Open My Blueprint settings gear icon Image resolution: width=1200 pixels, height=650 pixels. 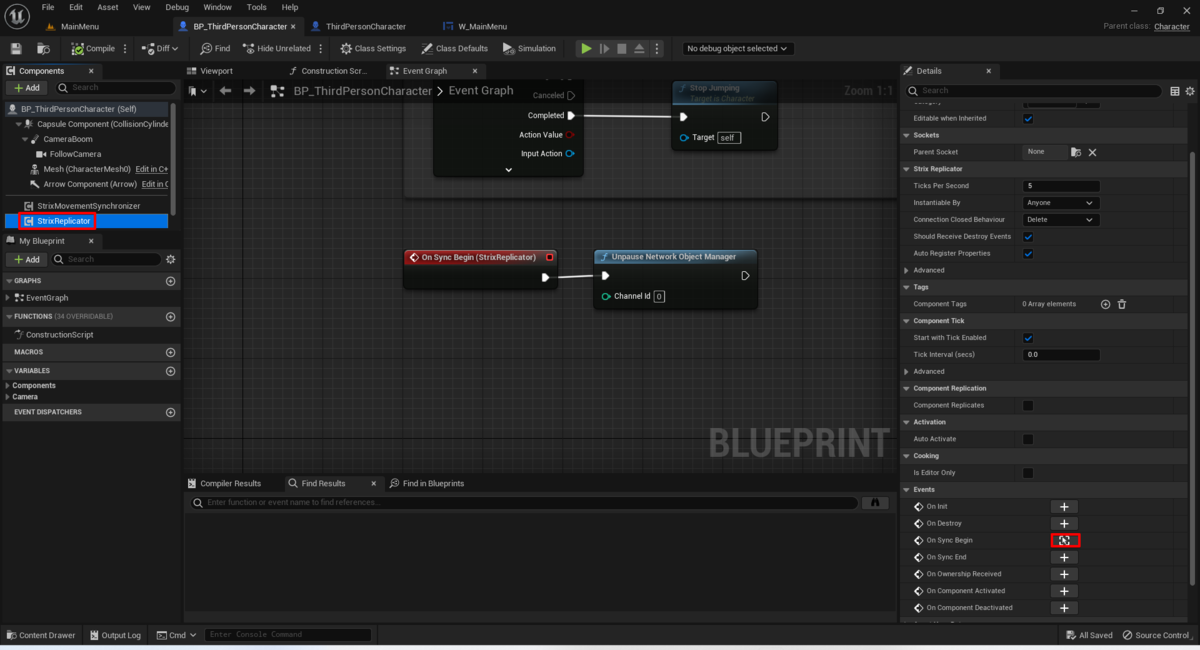pyautogui.click(x=170, y=259)
